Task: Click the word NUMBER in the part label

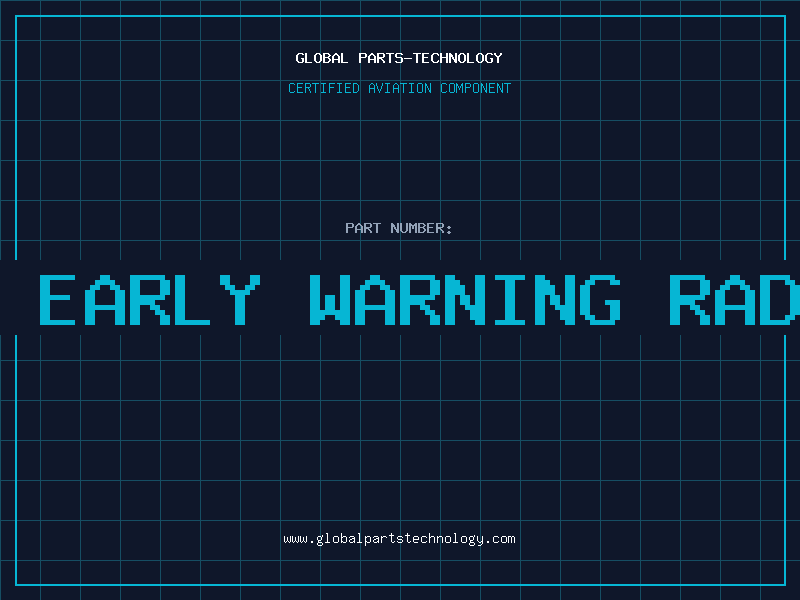Action: coord(417,228)
